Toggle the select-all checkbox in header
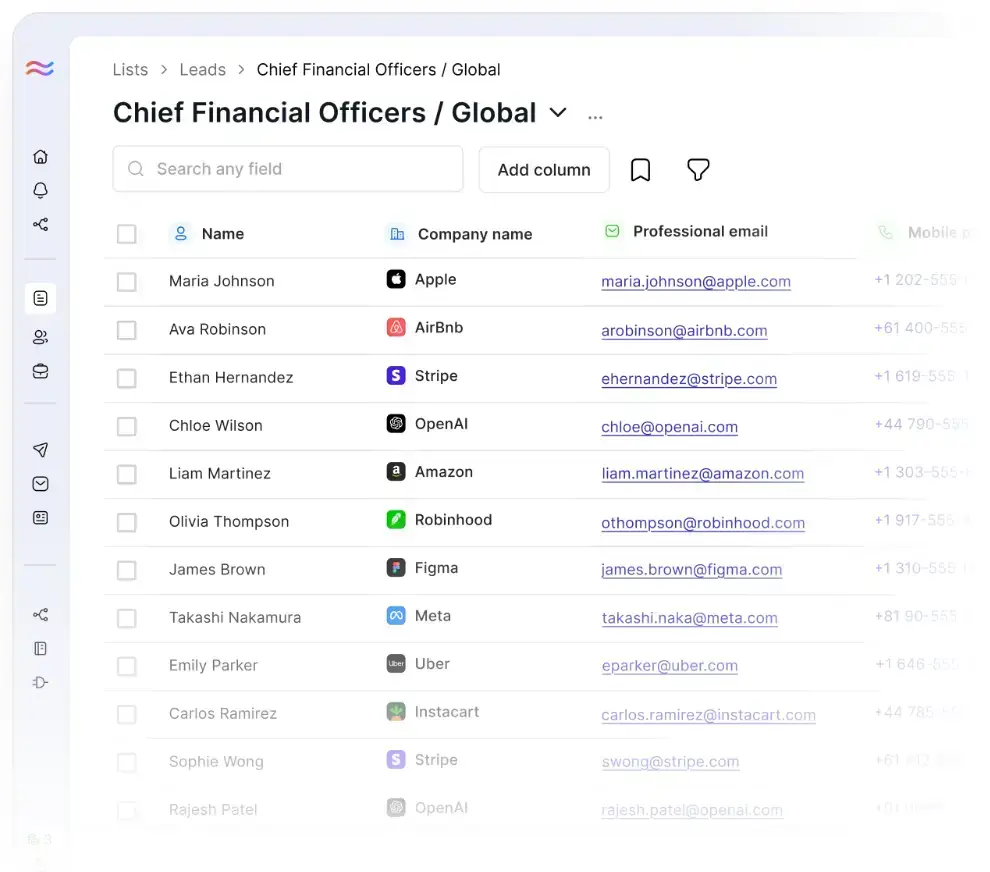 [127, 234]
